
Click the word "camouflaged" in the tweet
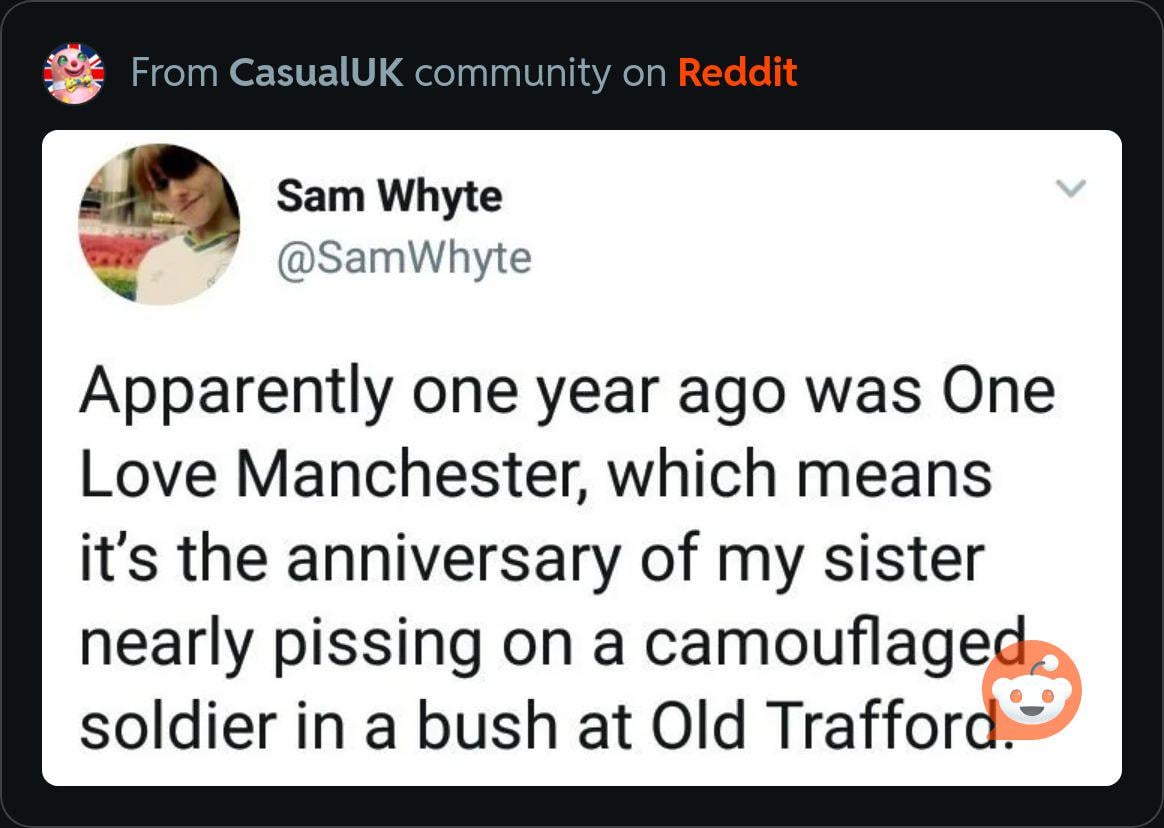tap(834, 645)
